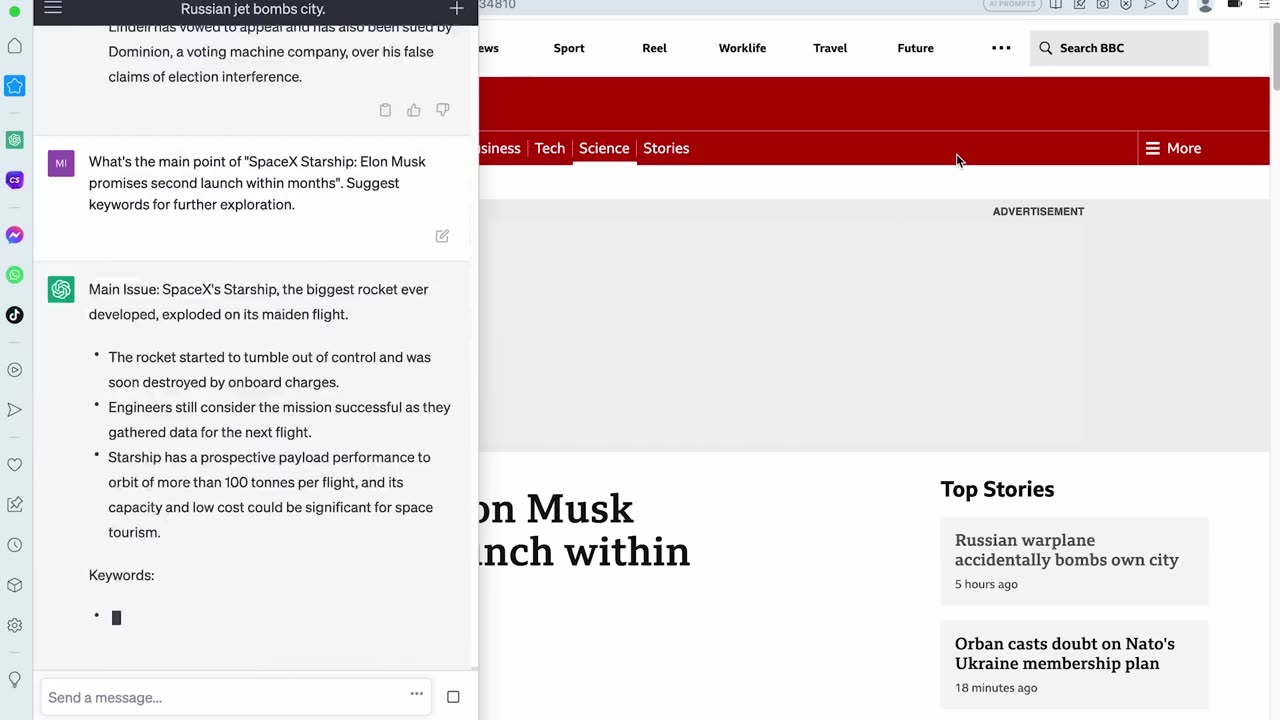Open My Flow arrow icon in sidebar
1280x720 pixels.
[15, 410]
